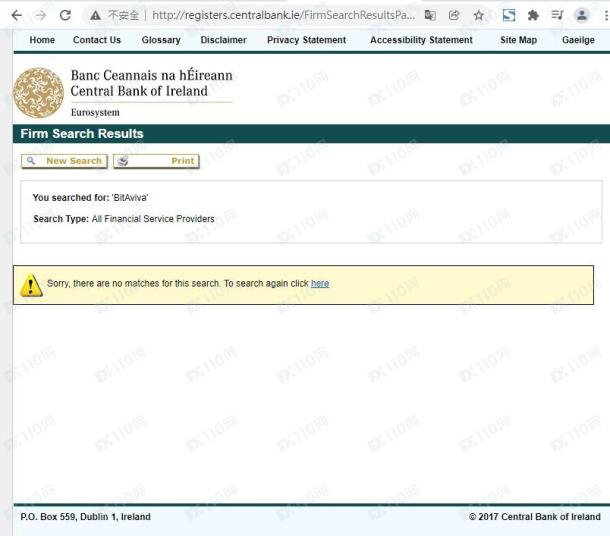
Task: Click the address bar URL field
Action: (x=283, y=15)
